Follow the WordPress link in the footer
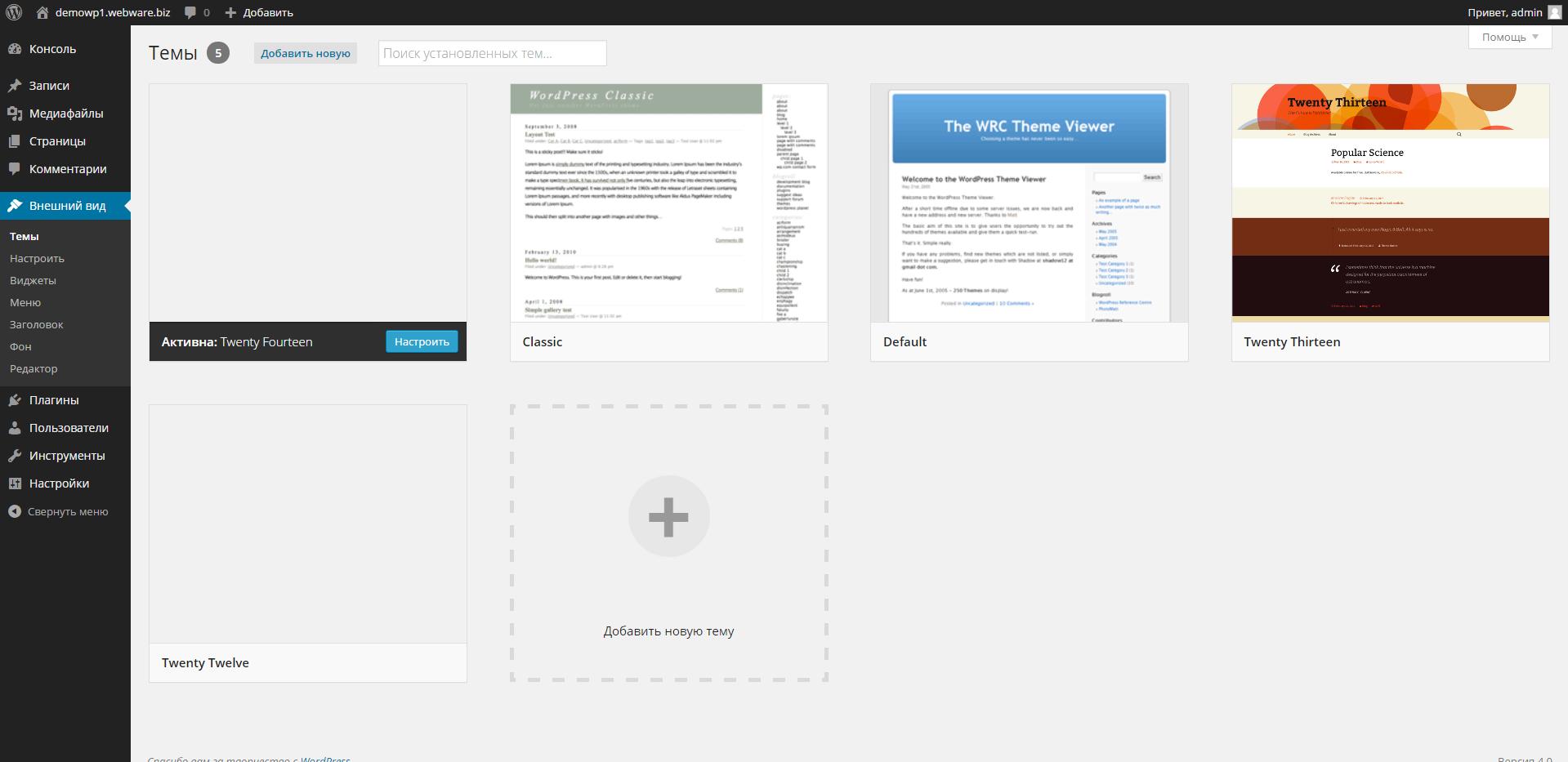The width and height of the screenshot is (1568, 762). click(x=325, y=759)
